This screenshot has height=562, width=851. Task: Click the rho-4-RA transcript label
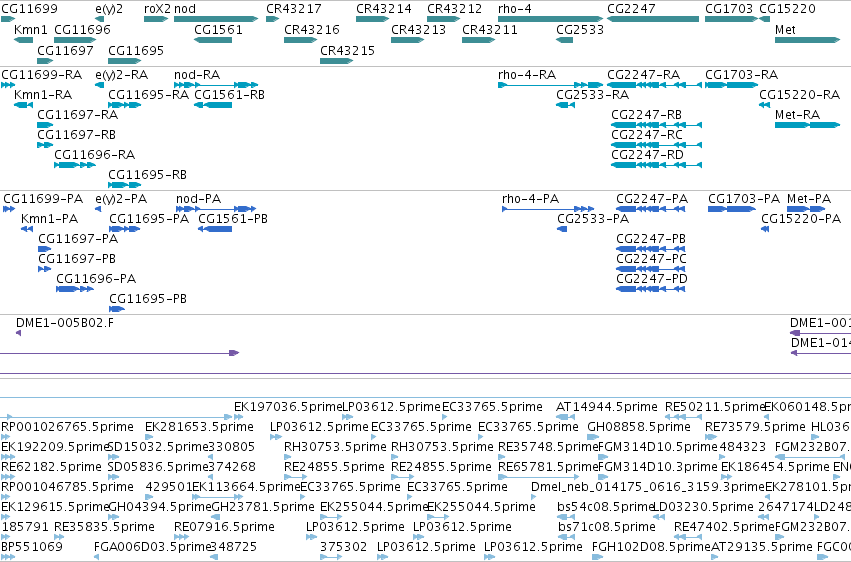point(527,74)
